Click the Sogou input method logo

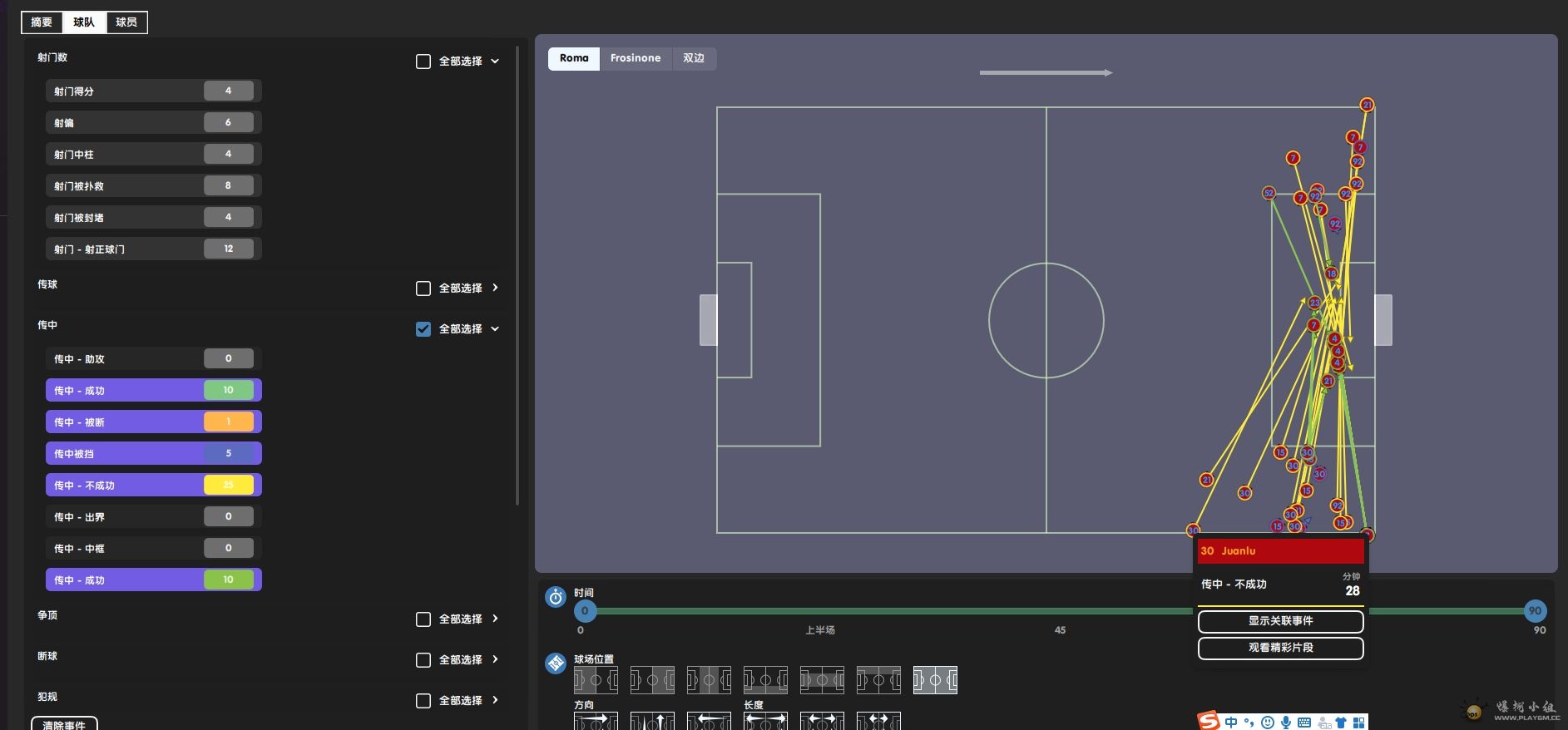click(1208, 721)
